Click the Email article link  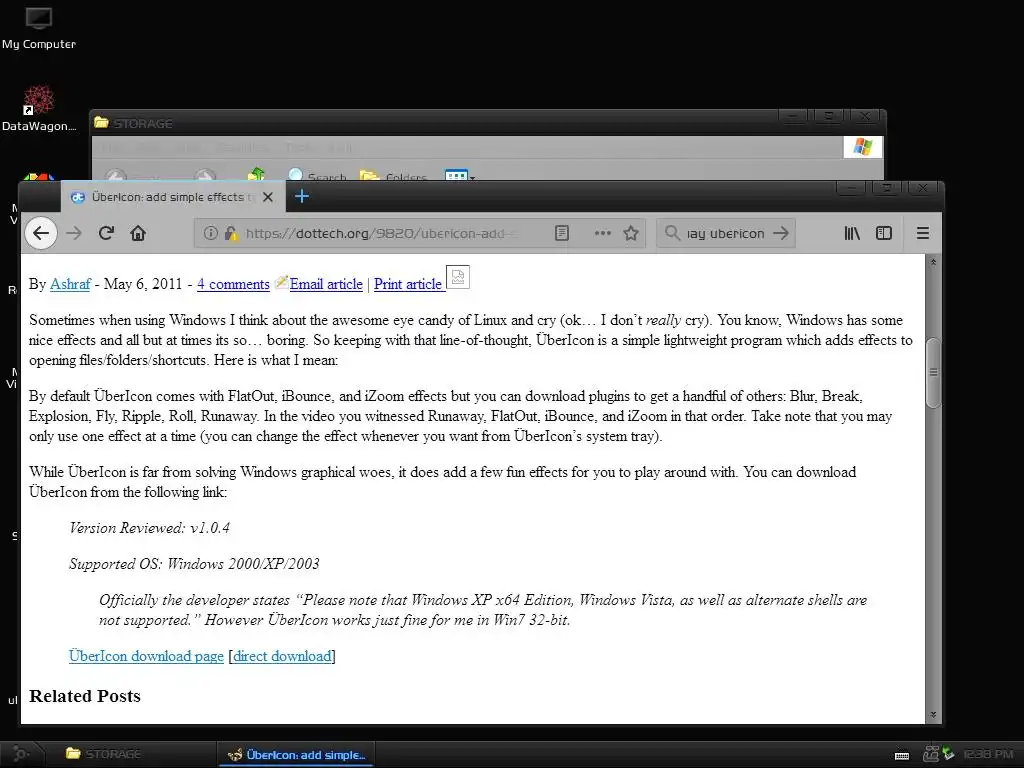(x=326, y=284)
